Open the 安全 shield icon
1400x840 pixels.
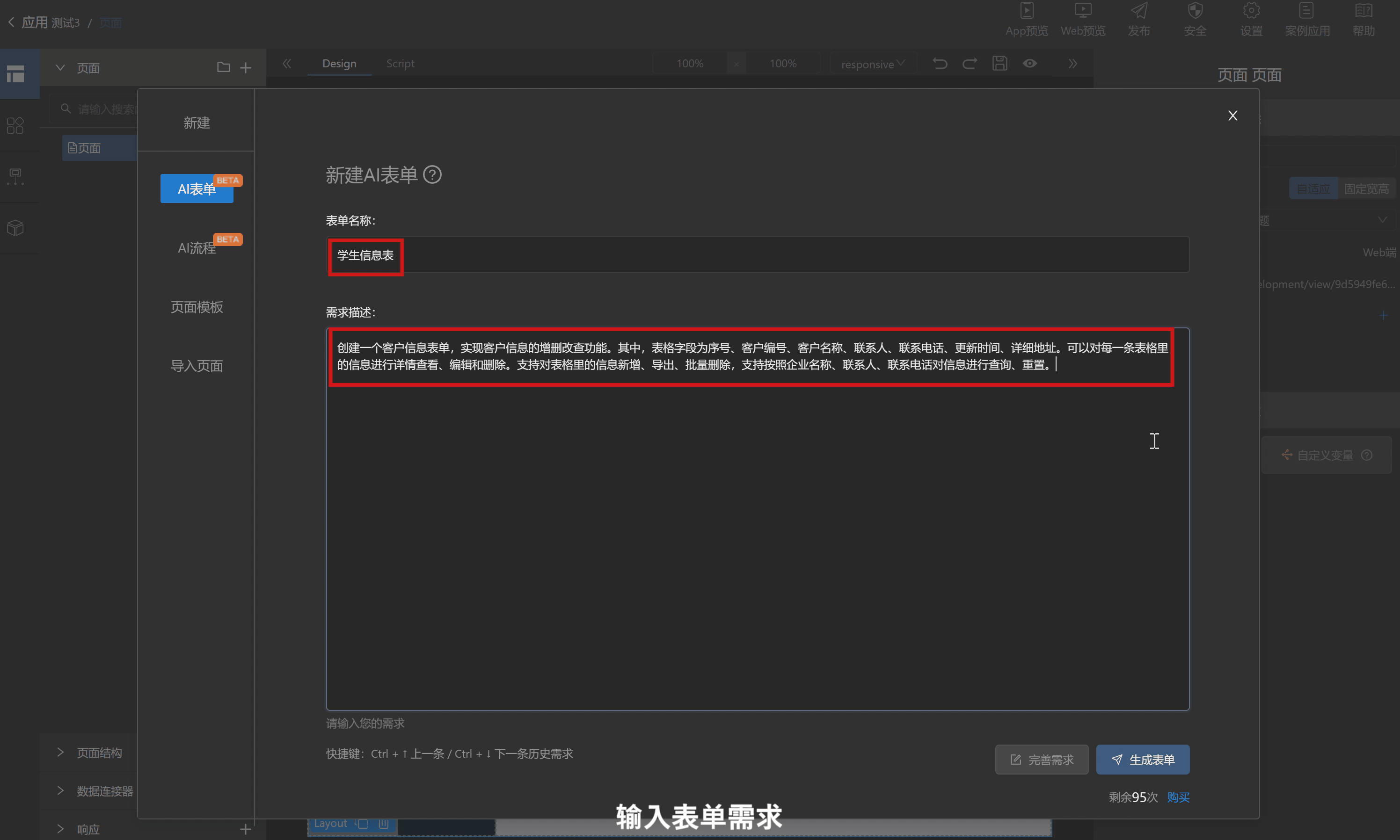coord(1195,11)
